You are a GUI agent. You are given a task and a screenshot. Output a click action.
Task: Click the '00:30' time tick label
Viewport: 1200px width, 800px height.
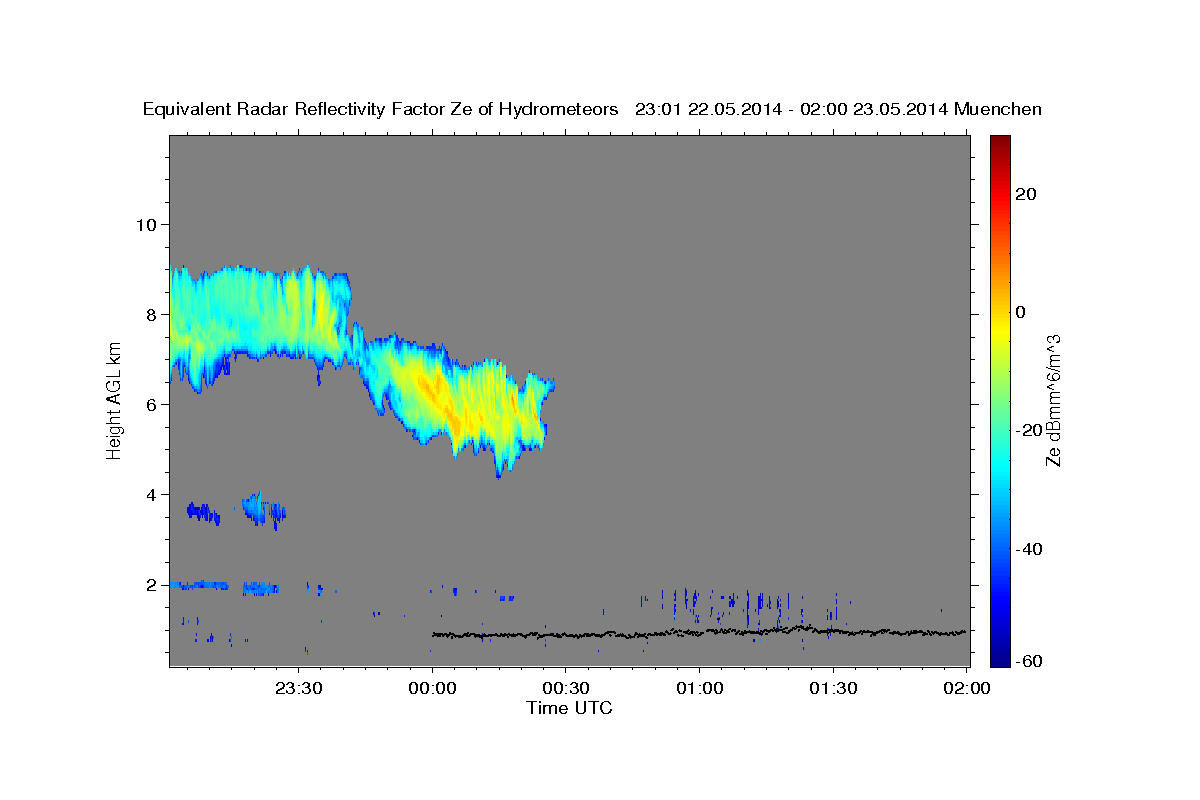tap(565, 688)
